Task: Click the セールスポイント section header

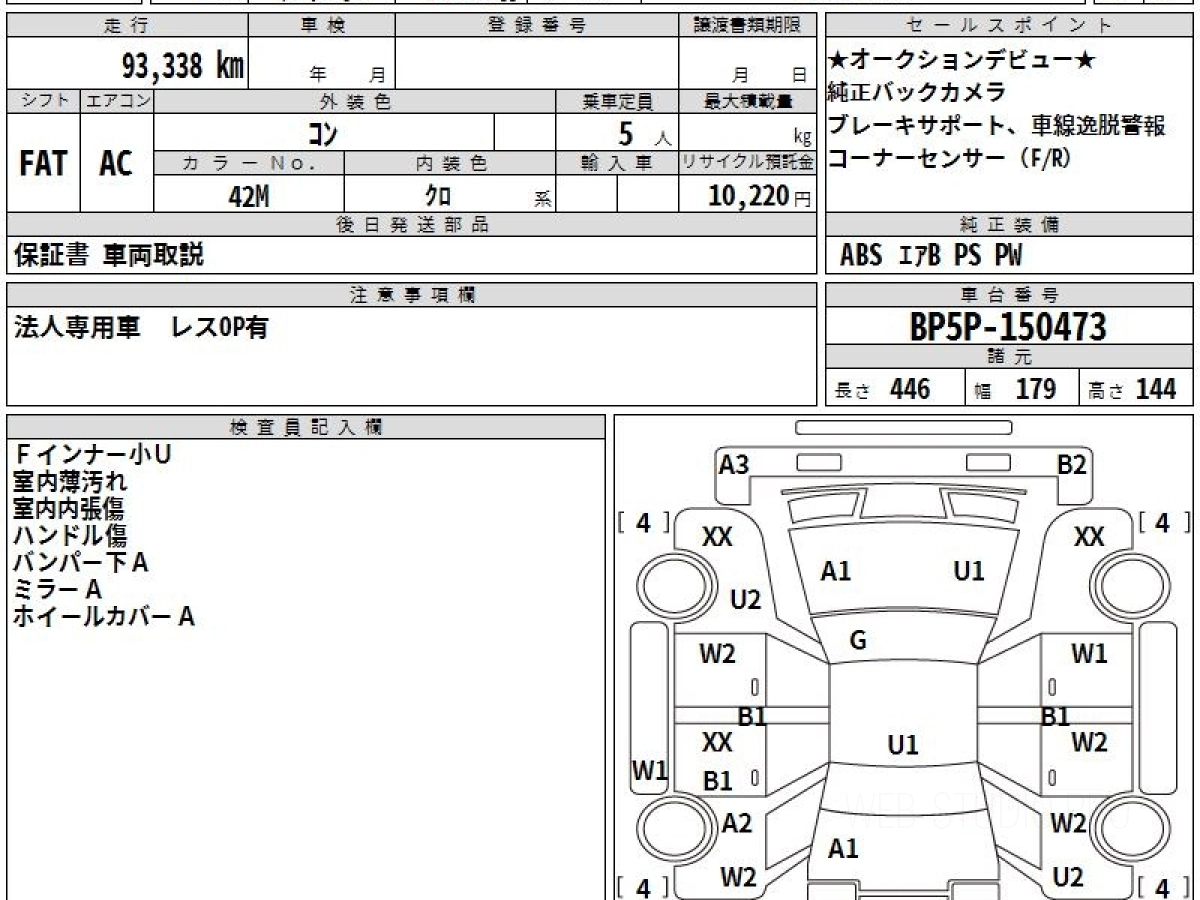Action: [1010, 26]
